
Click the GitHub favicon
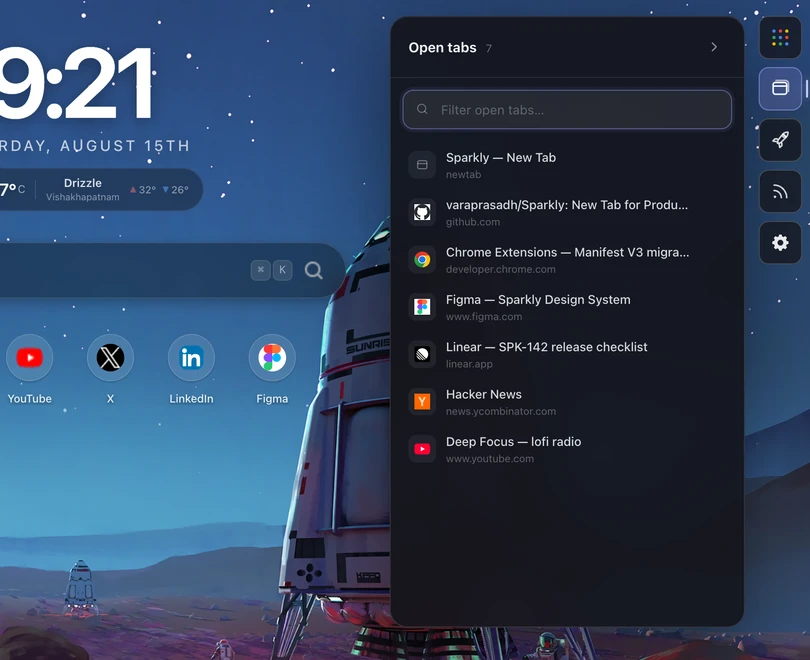coord(422,212)
